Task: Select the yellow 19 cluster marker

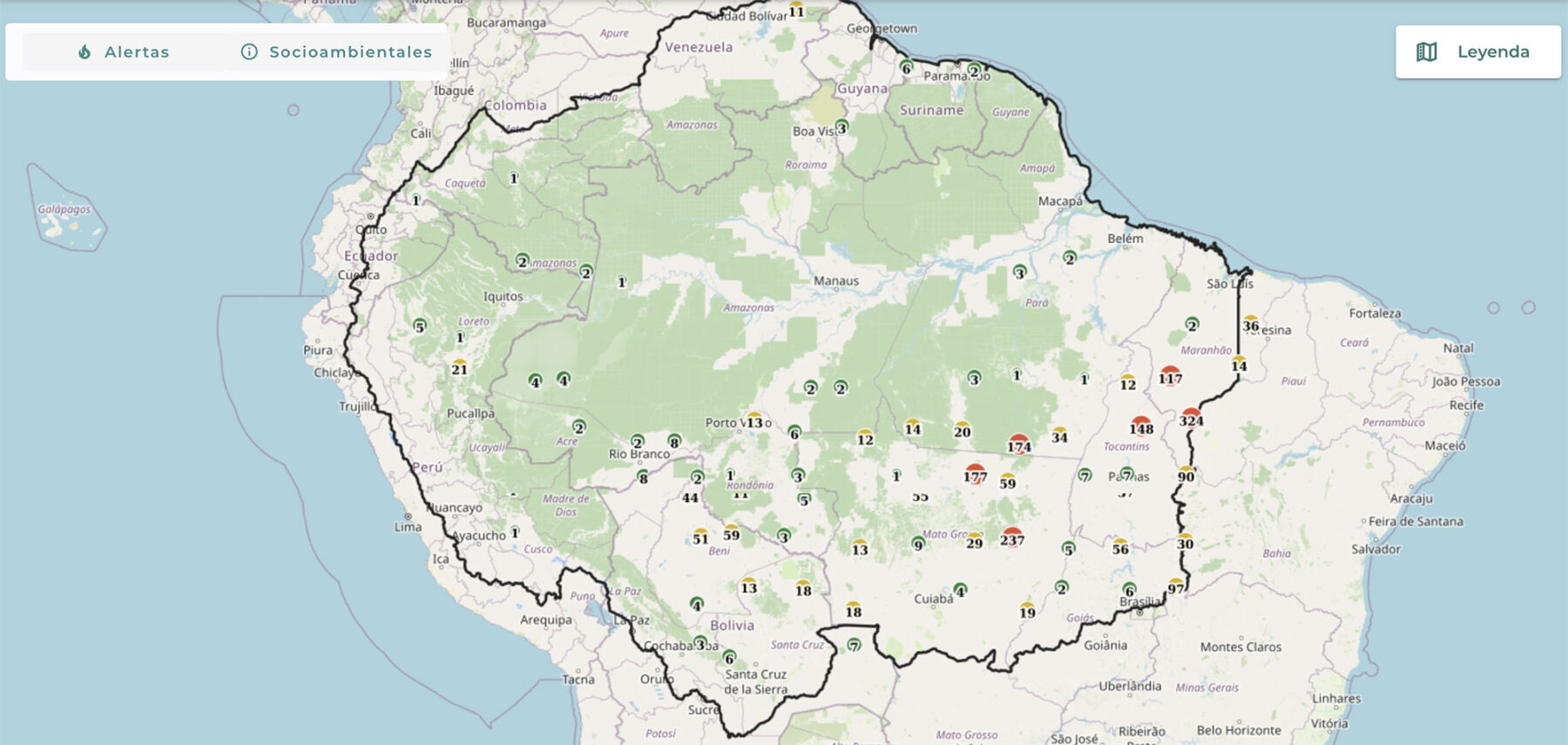Action: (x=1027, y=611)
